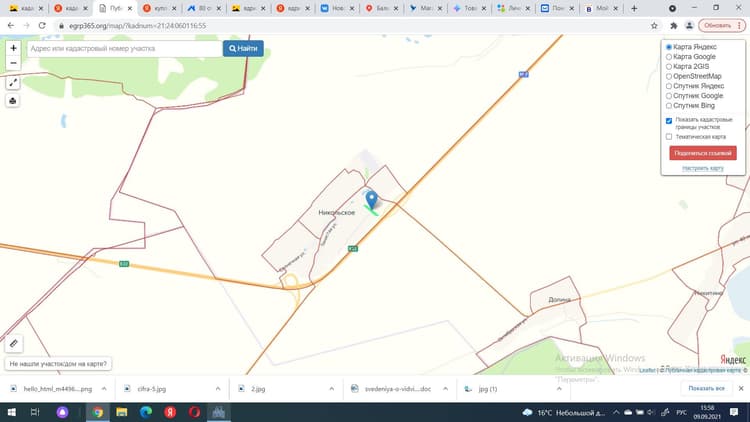Viewport: 750px width, 422px height.
Task: Click the Найти search button
Action: click(243, 48)
